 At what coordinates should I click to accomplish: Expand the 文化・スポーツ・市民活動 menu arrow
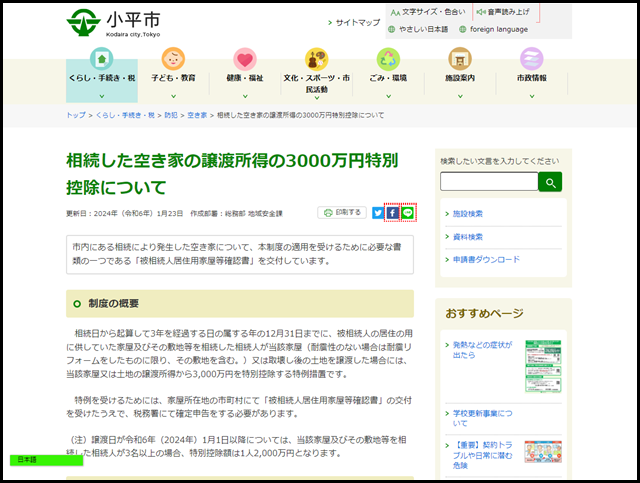[x=317, y=98]
